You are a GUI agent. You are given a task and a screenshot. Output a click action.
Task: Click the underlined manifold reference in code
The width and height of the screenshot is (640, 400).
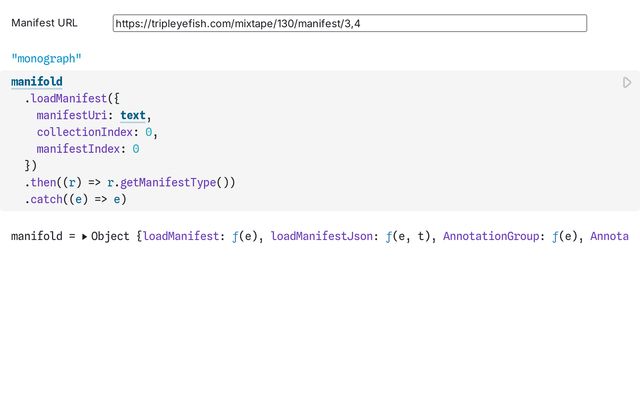(x=36, y=81)
